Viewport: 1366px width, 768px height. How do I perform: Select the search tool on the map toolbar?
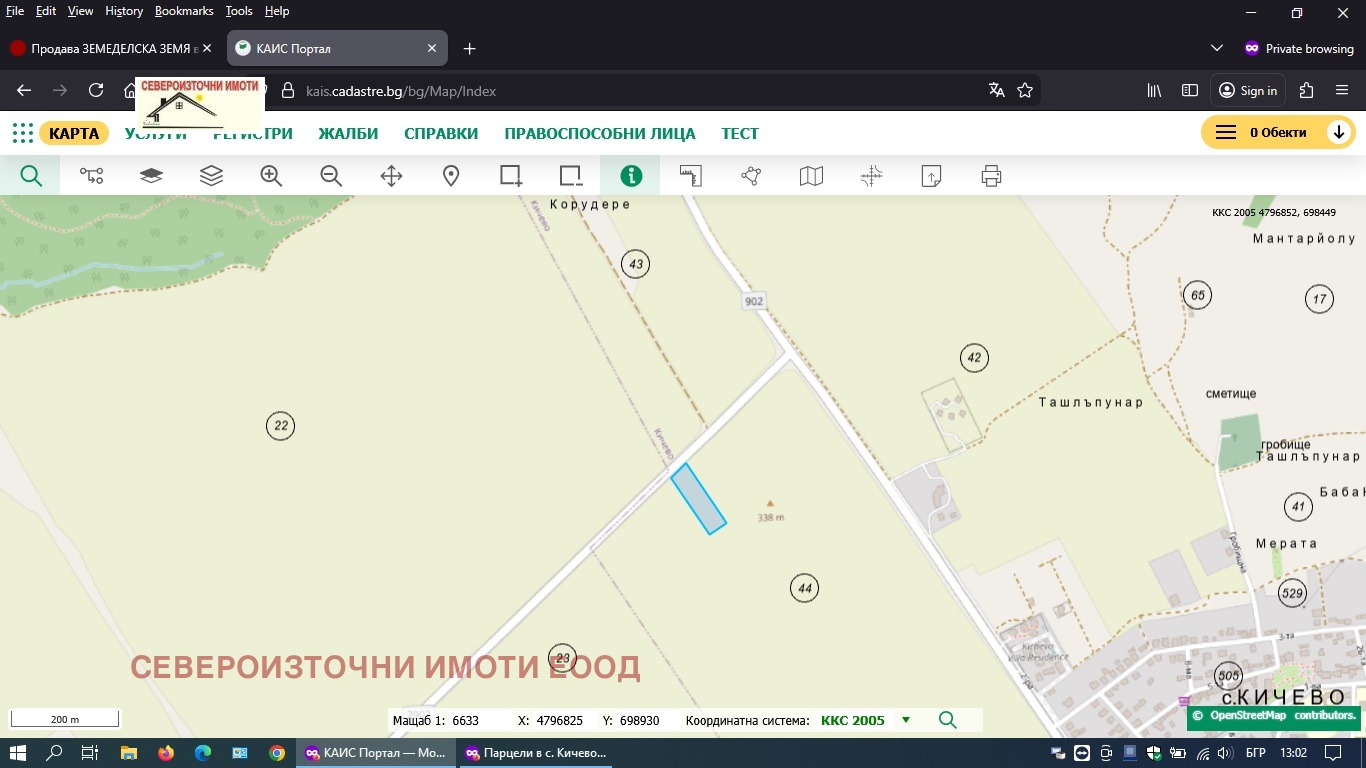31,175
